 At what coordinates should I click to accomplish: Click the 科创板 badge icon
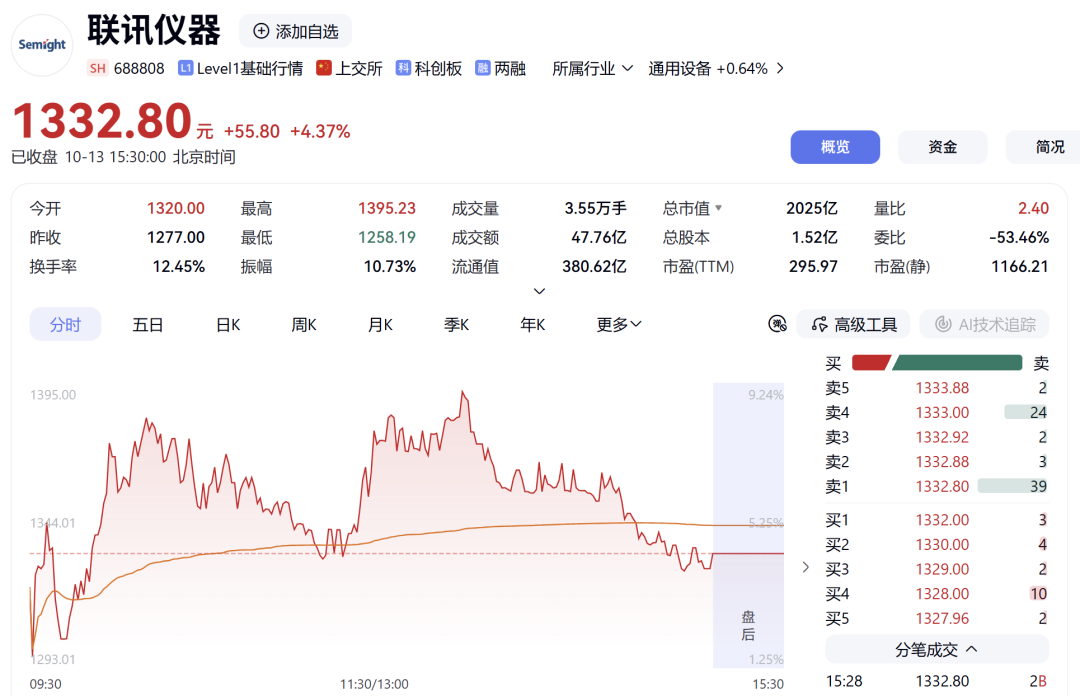pyautogui.click(x=403, y=68)
